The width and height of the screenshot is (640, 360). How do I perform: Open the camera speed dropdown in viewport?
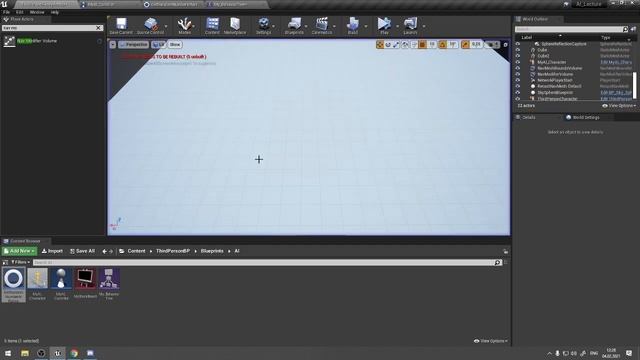click(492, 44)
